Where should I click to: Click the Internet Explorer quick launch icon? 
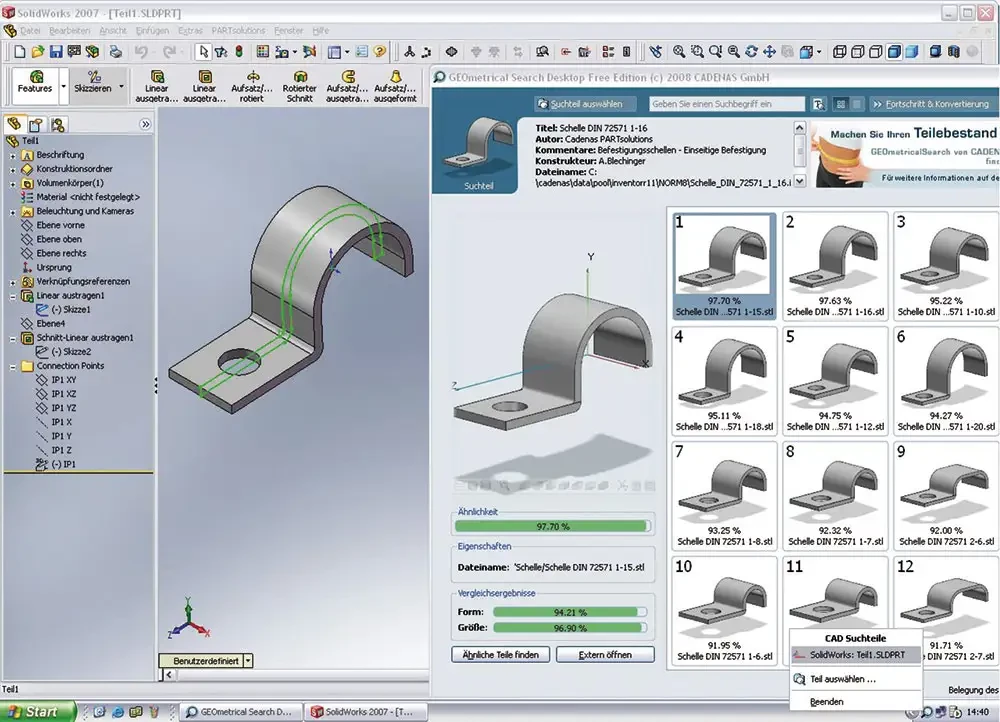click(118, 712)
